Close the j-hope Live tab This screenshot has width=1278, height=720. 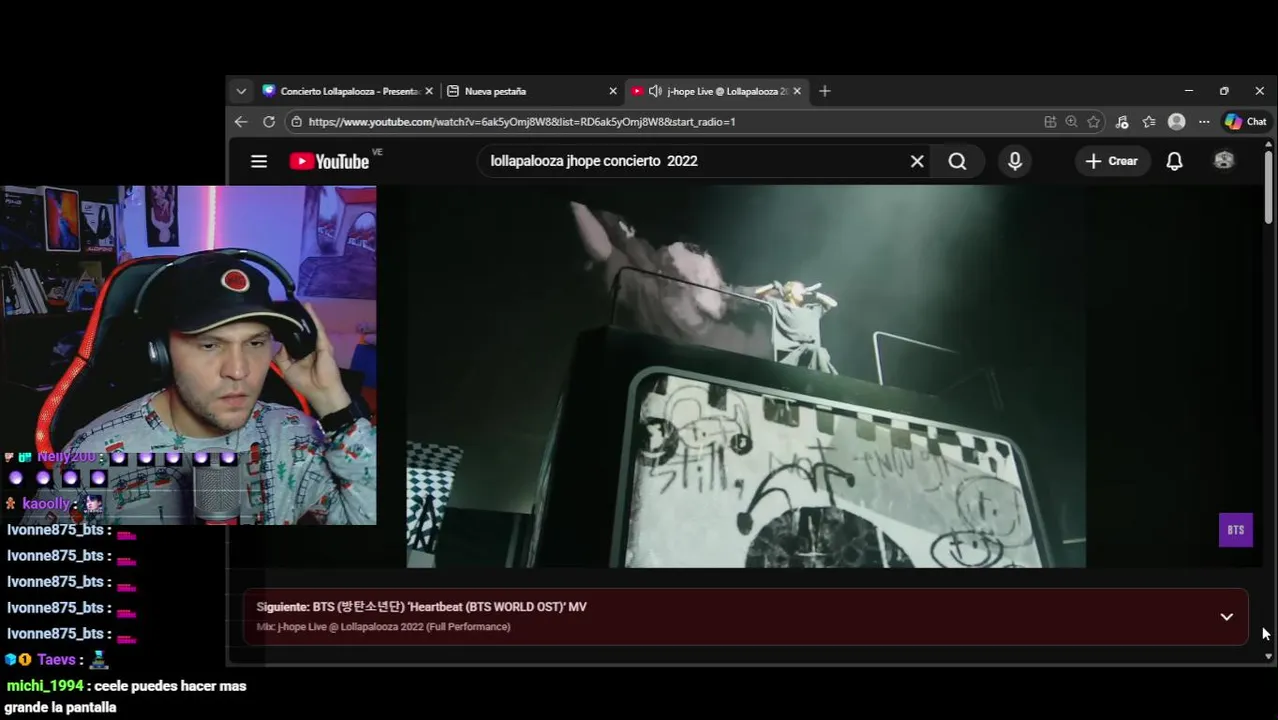point(797,91)
